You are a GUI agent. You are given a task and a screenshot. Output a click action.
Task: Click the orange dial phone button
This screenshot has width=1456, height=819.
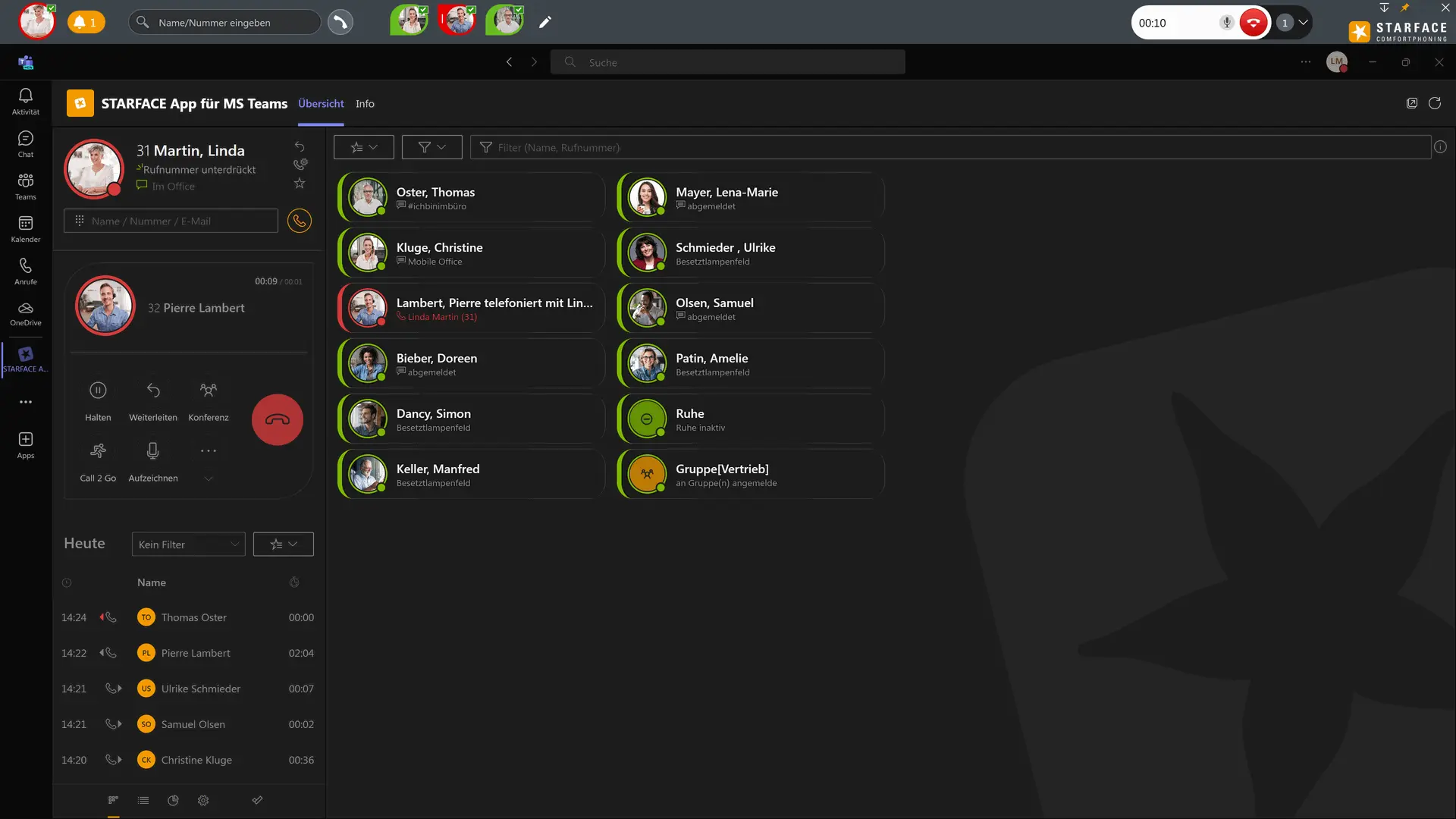300,221
